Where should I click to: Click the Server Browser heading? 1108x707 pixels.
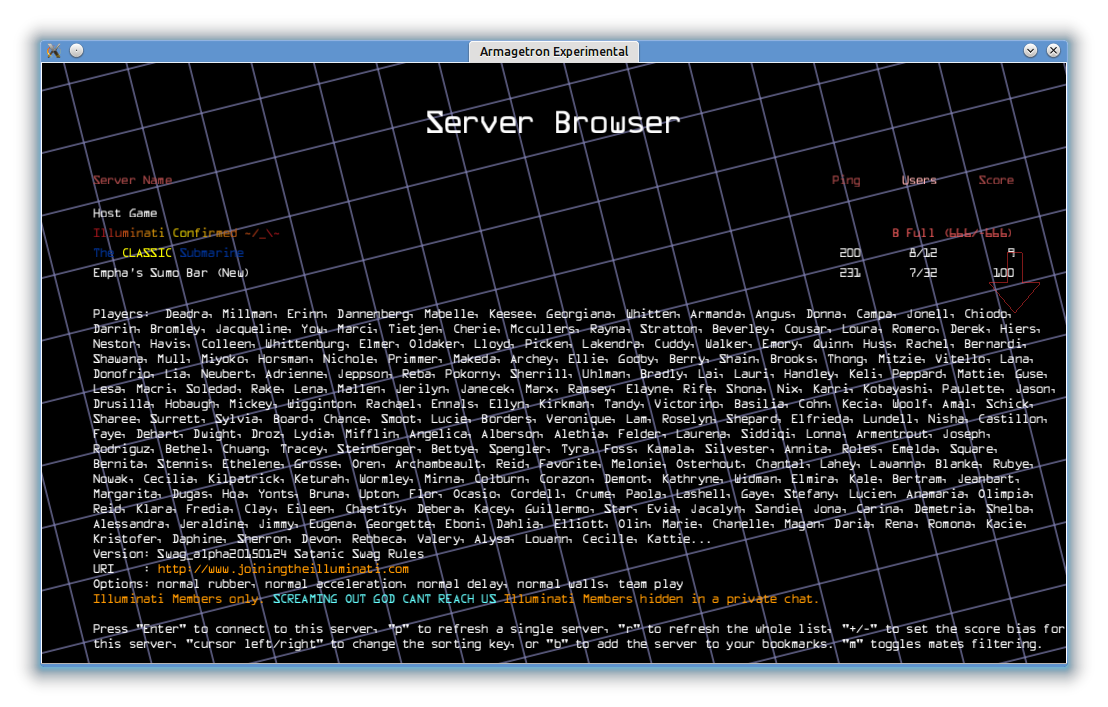553,123
